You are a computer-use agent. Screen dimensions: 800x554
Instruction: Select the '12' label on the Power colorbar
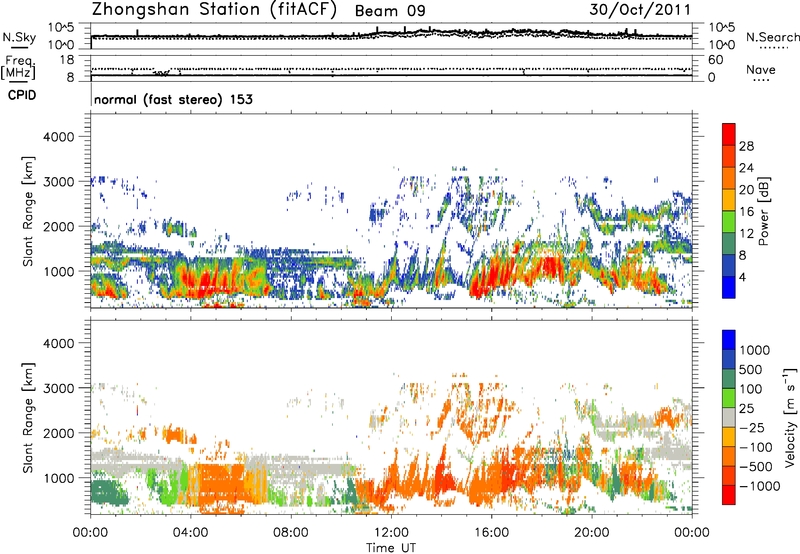(x=746, y=234)
